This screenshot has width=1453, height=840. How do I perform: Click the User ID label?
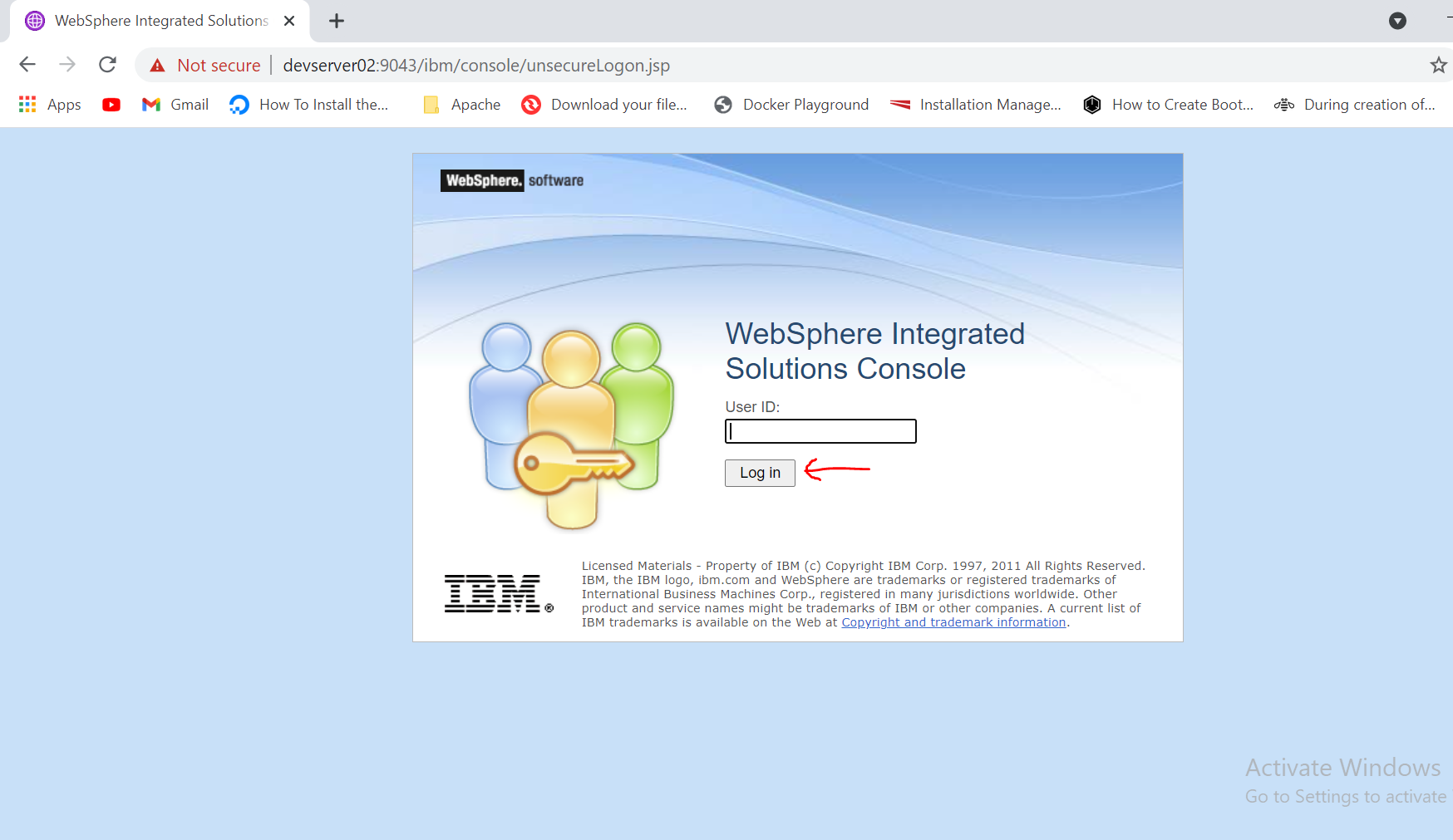(x=752, y=407)
